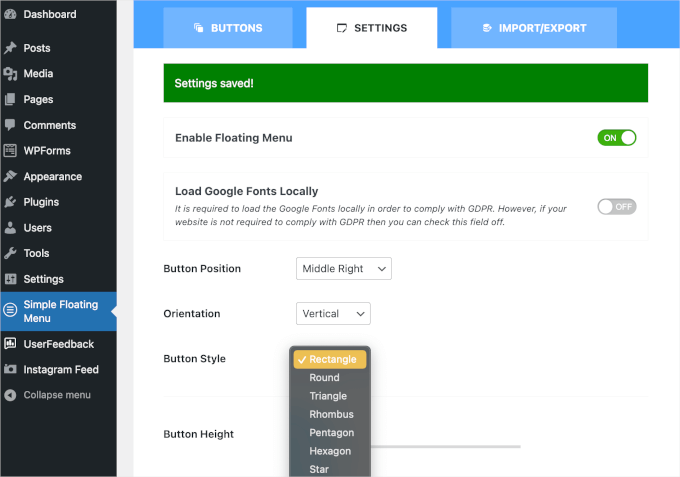Click the Button Height label
The image size is (680, 477).
(x=199, y=434)
